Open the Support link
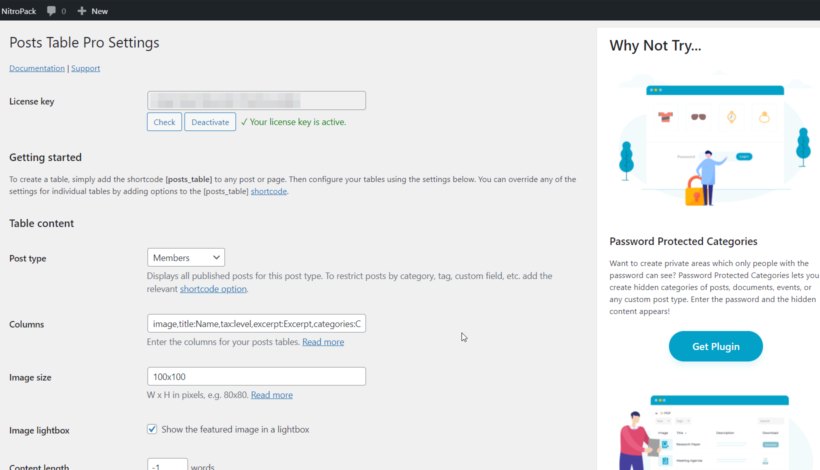820x470 pixels. (x=85, y=68)
